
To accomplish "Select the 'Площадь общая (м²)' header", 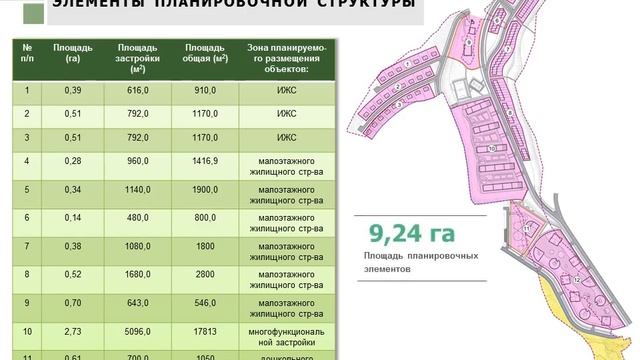I will point(205,53).
